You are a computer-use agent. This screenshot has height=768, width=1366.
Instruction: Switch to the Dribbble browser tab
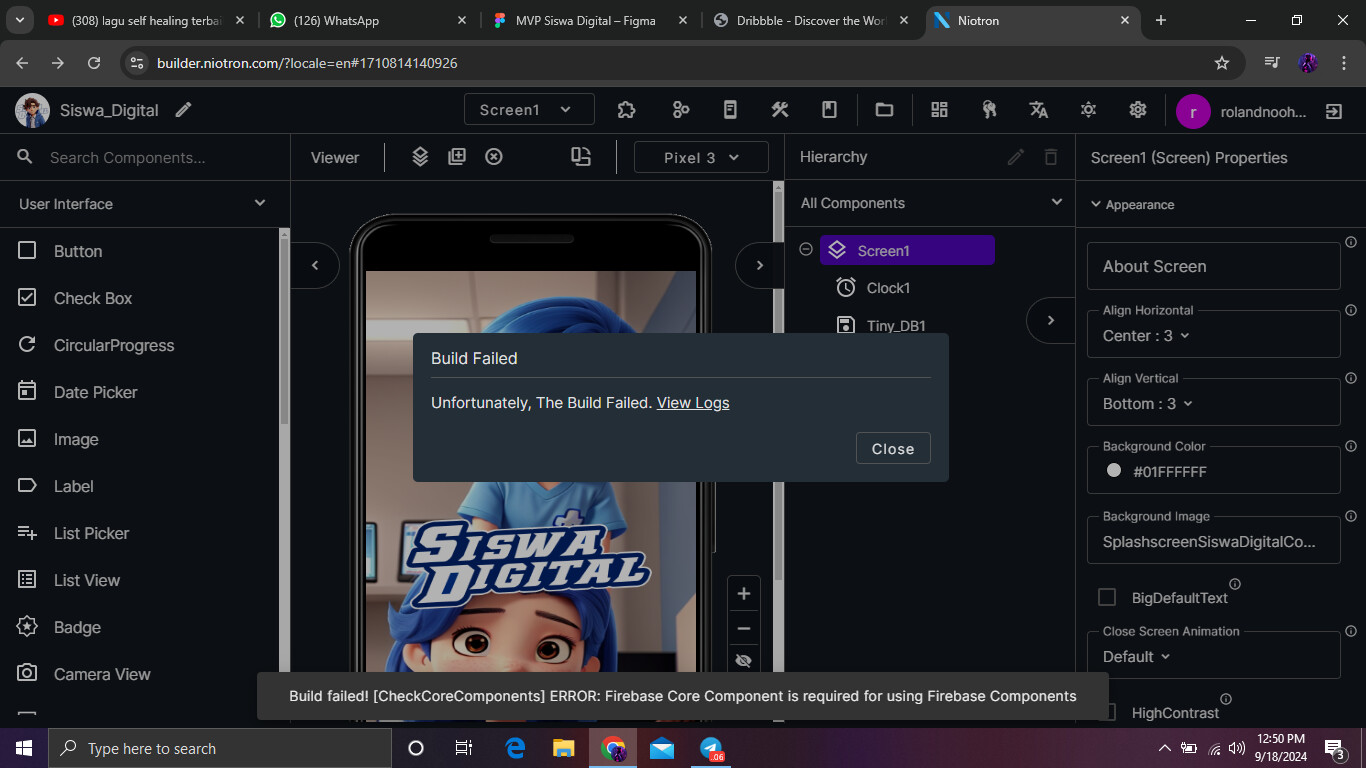(811, 20)
